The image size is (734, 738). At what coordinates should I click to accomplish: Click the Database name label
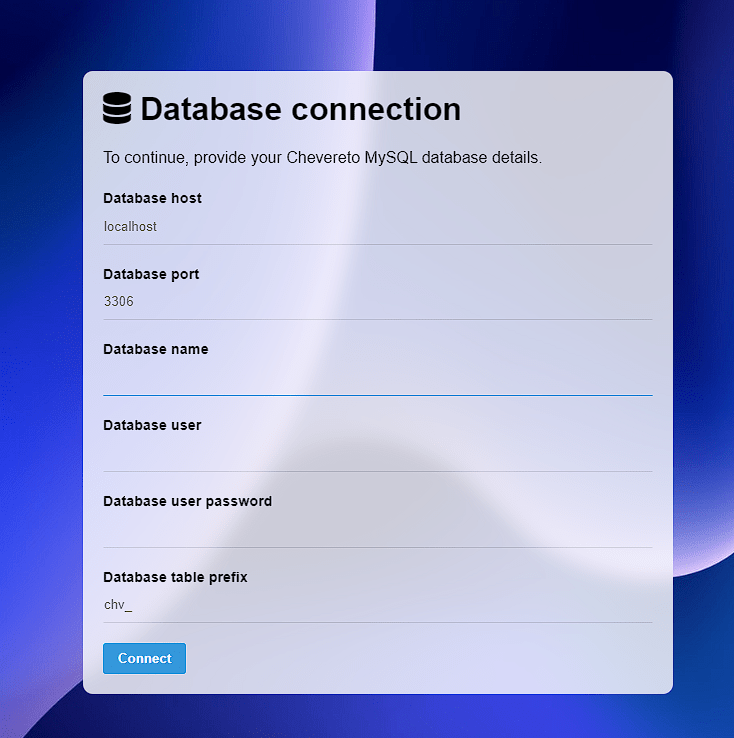pos(155,349)
